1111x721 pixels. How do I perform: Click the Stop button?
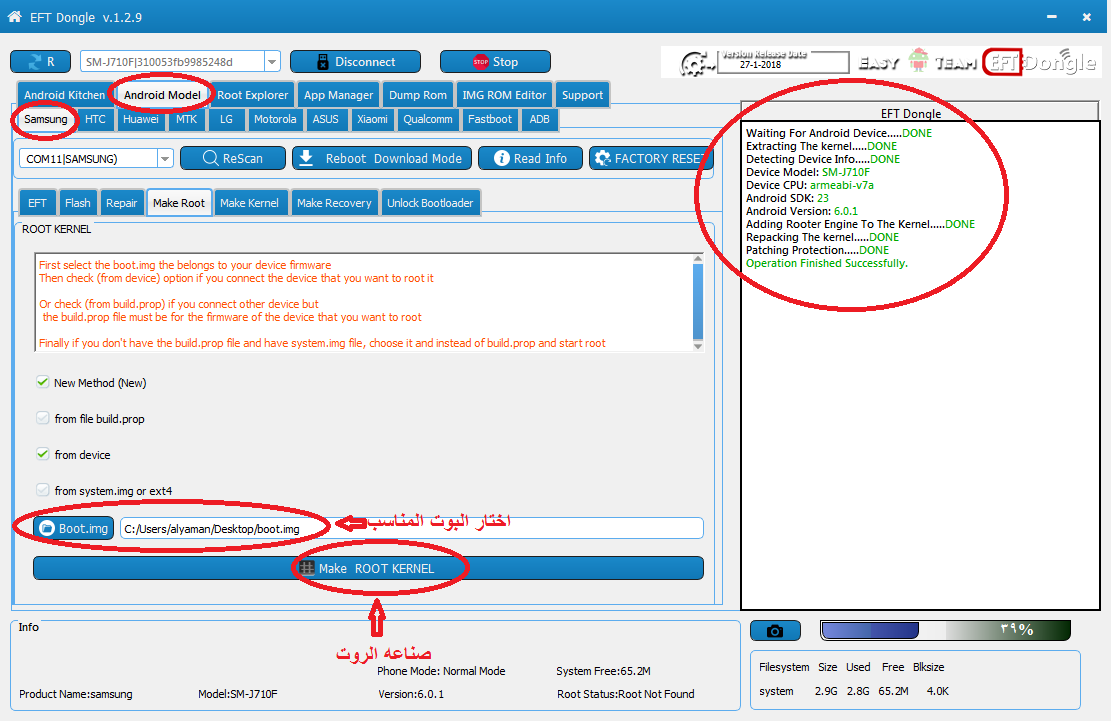[x=495, y=62]
